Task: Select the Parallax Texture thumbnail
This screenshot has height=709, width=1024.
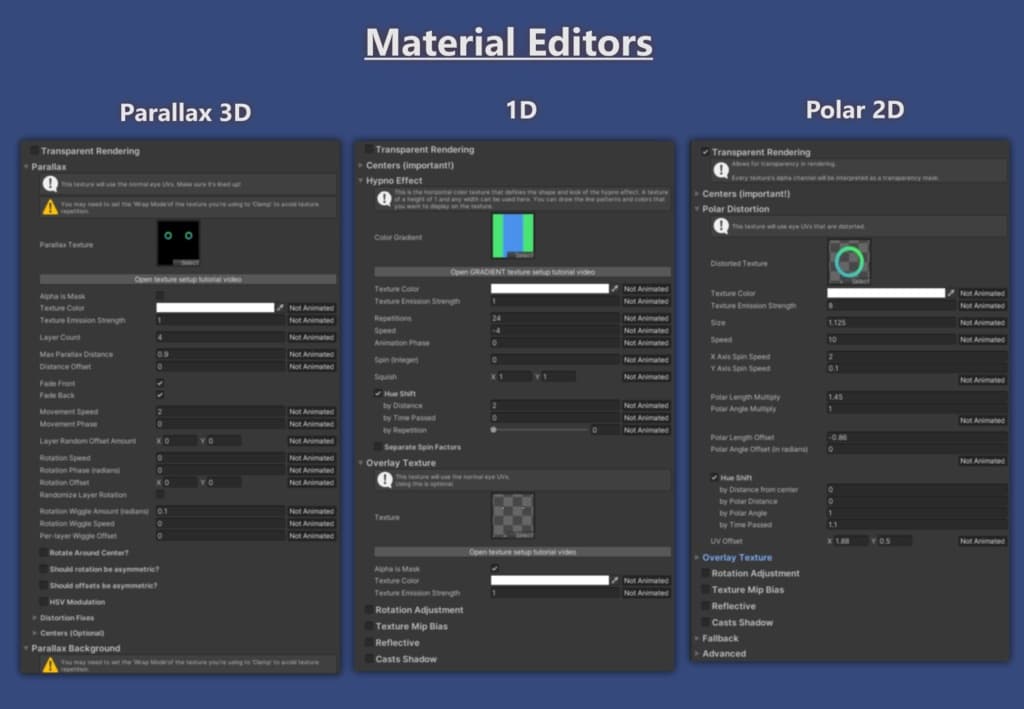Action: (x=178, y=243)
